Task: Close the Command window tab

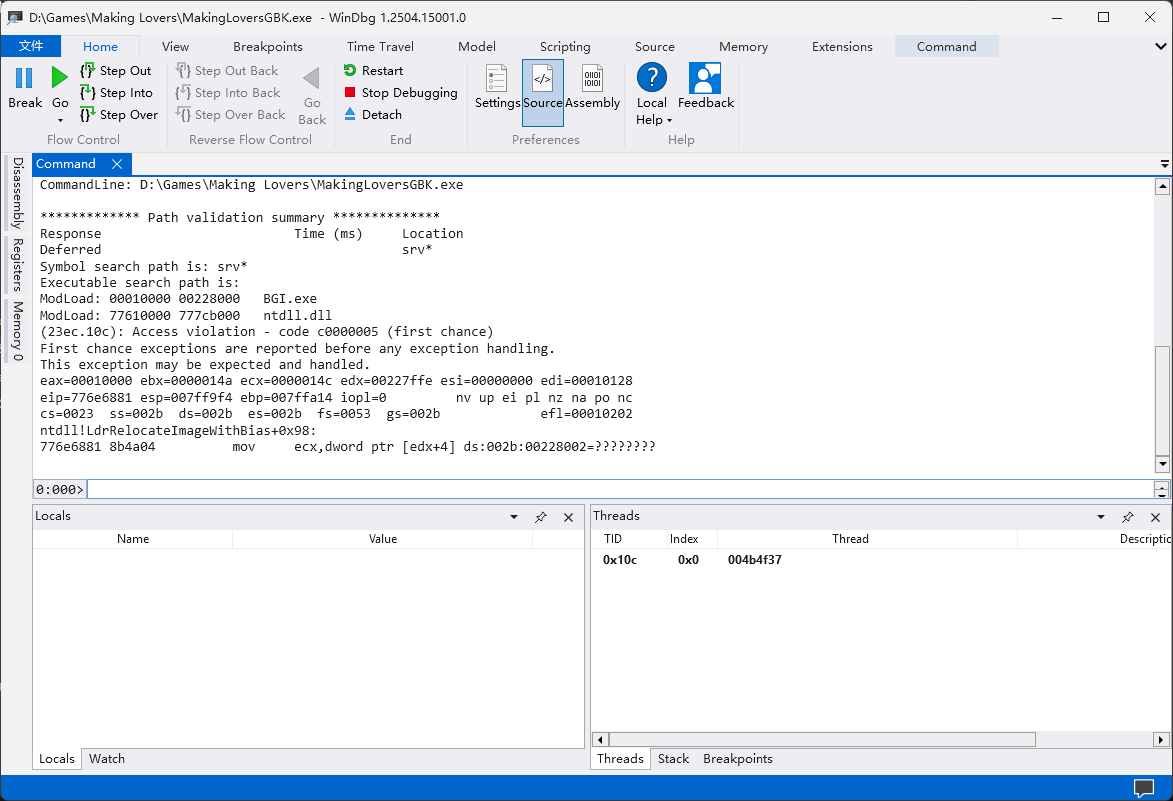Action: pyautogui.click(x=117, y=164)
